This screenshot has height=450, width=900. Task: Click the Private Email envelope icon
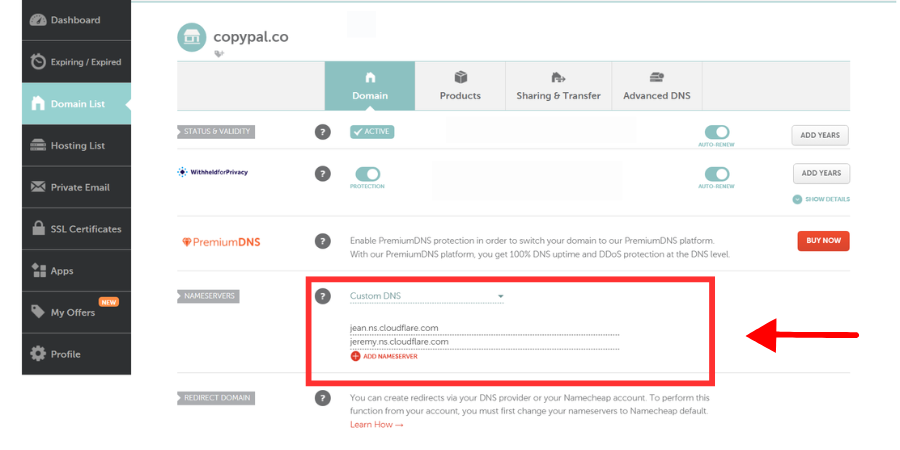pos(38,187)
